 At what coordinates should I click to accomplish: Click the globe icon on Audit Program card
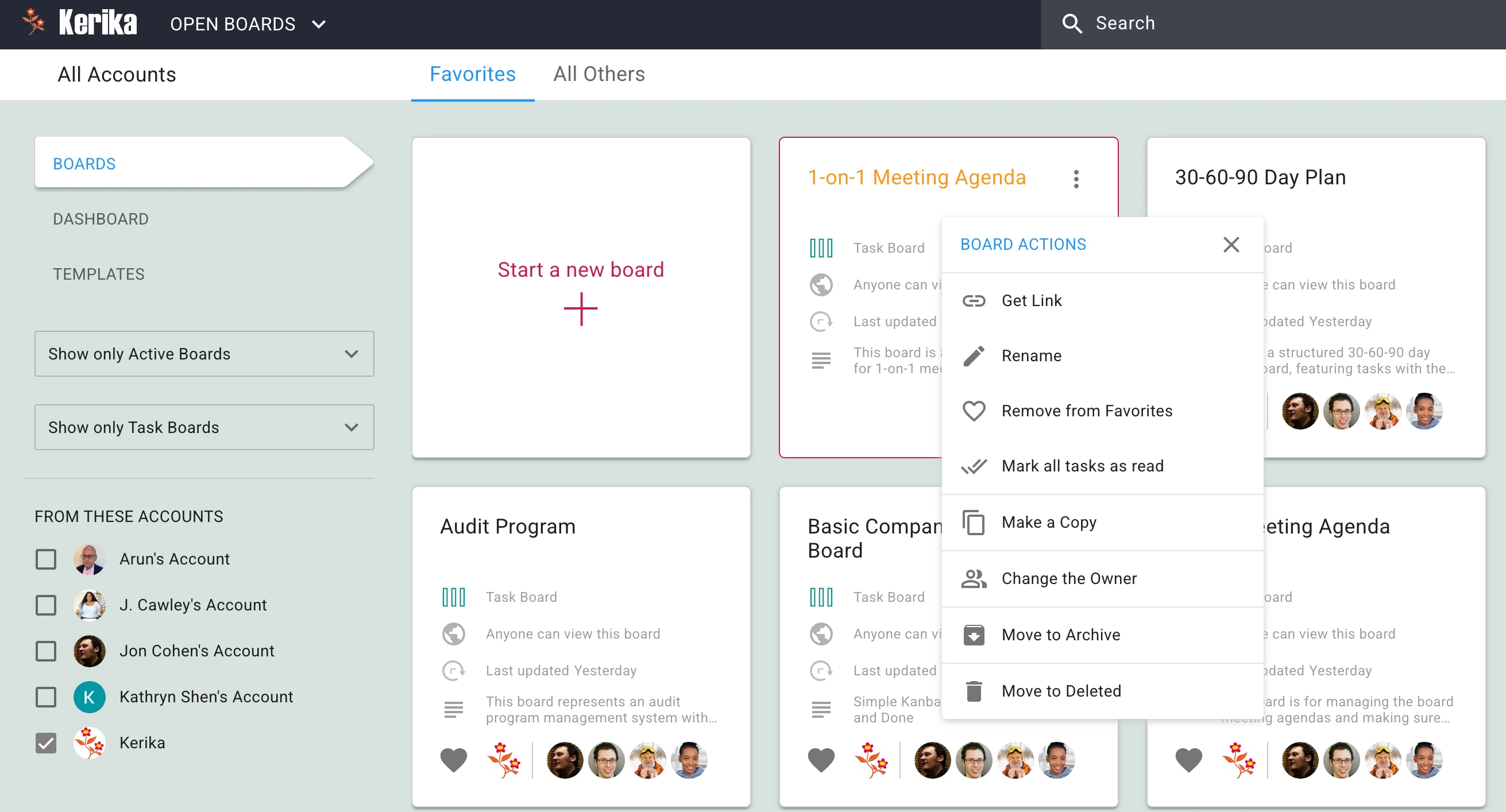point(453,634)
